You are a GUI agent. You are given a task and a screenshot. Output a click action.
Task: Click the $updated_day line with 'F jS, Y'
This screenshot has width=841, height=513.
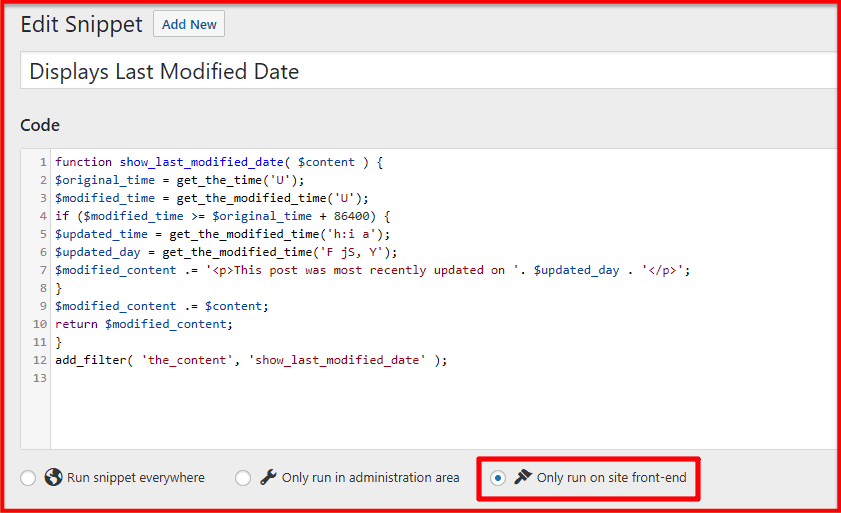point(226,252)
